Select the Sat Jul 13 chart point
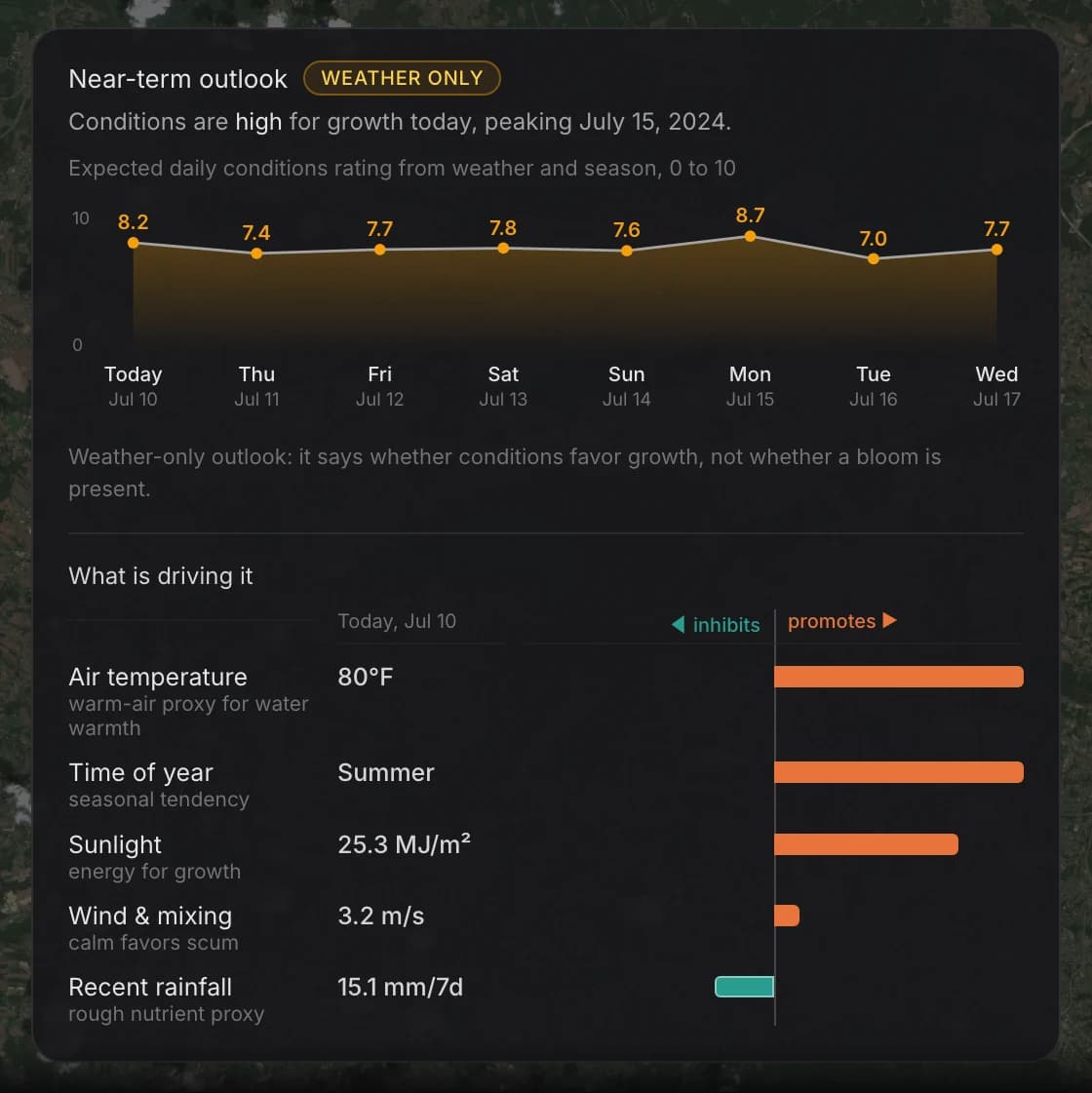The image size is (1092, 1093). [503, 249]
